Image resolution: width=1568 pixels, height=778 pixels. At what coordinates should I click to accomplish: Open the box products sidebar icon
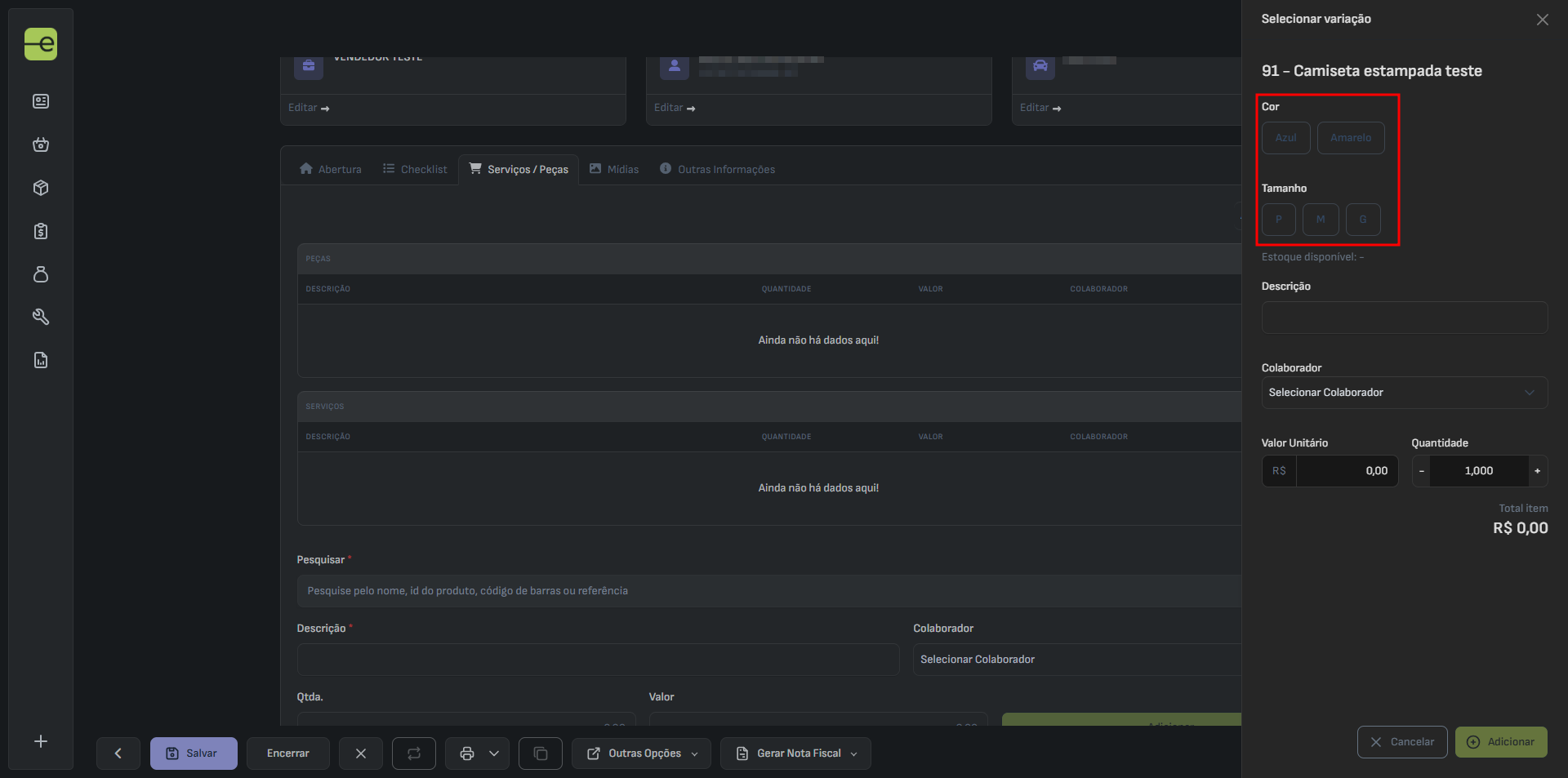click(x=41, y=188)
